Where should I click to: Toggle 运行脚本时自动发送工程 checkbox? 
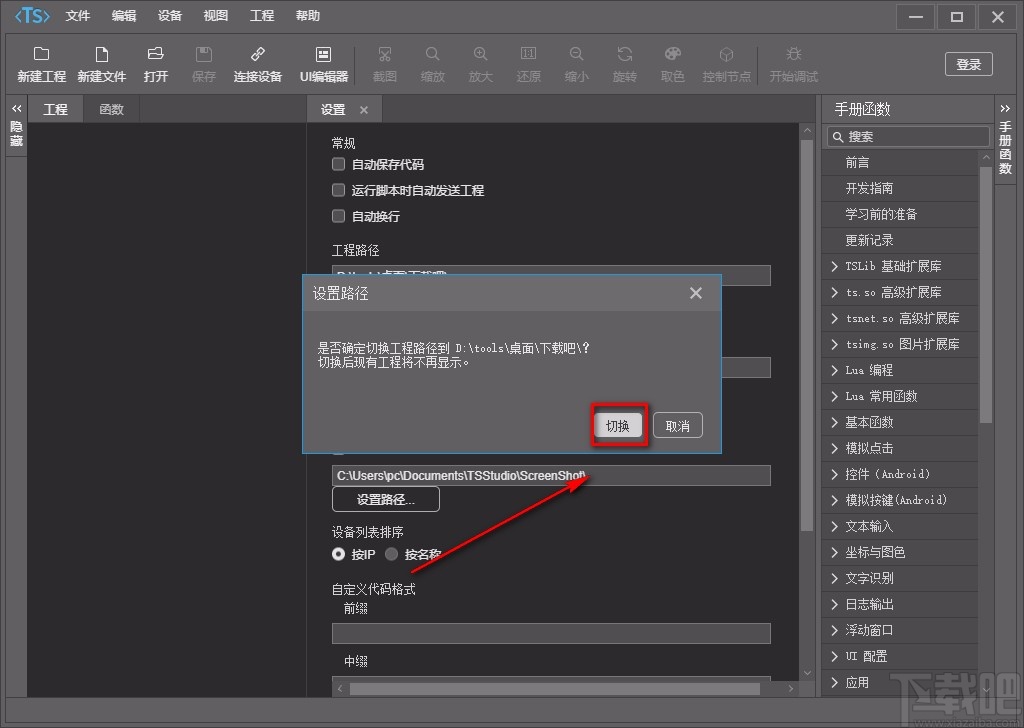tap(339, 190)
